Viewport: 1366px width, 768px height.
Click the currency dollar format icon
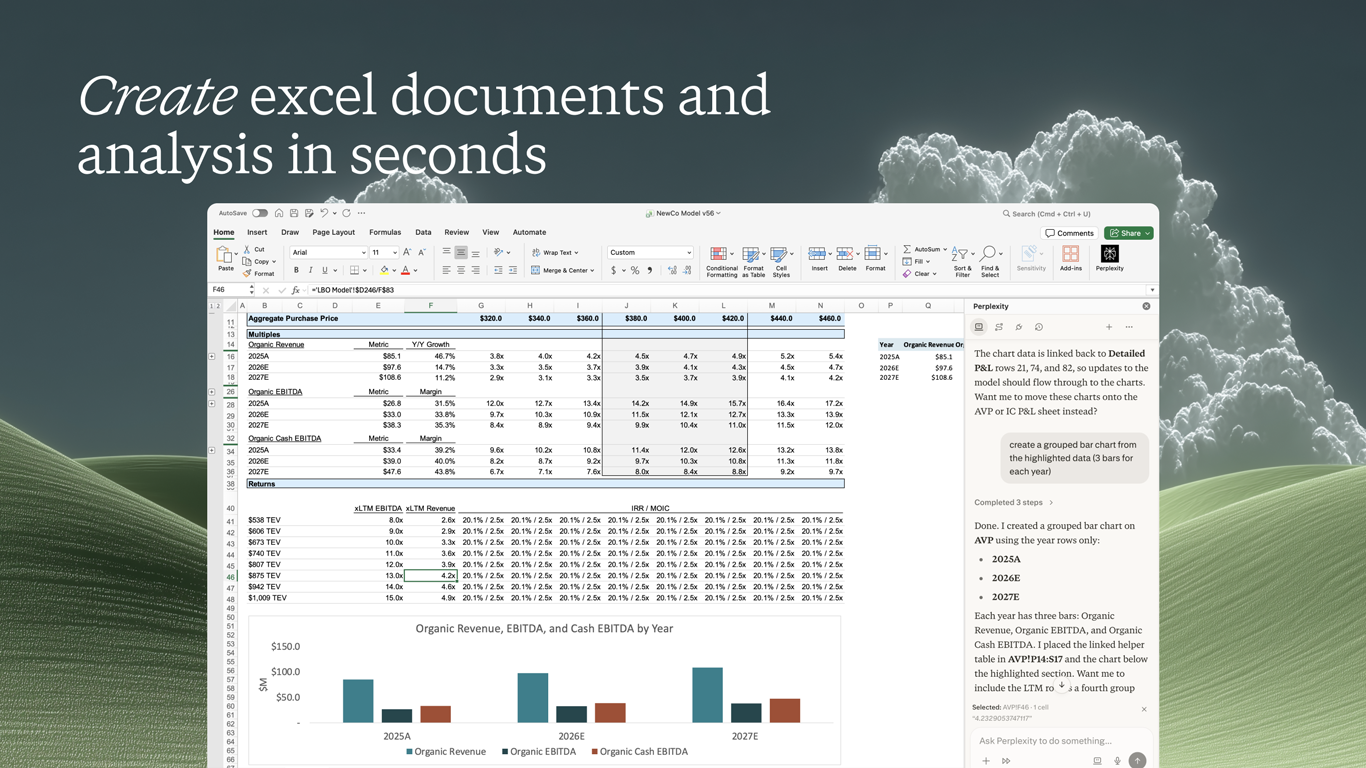[613, 270]
